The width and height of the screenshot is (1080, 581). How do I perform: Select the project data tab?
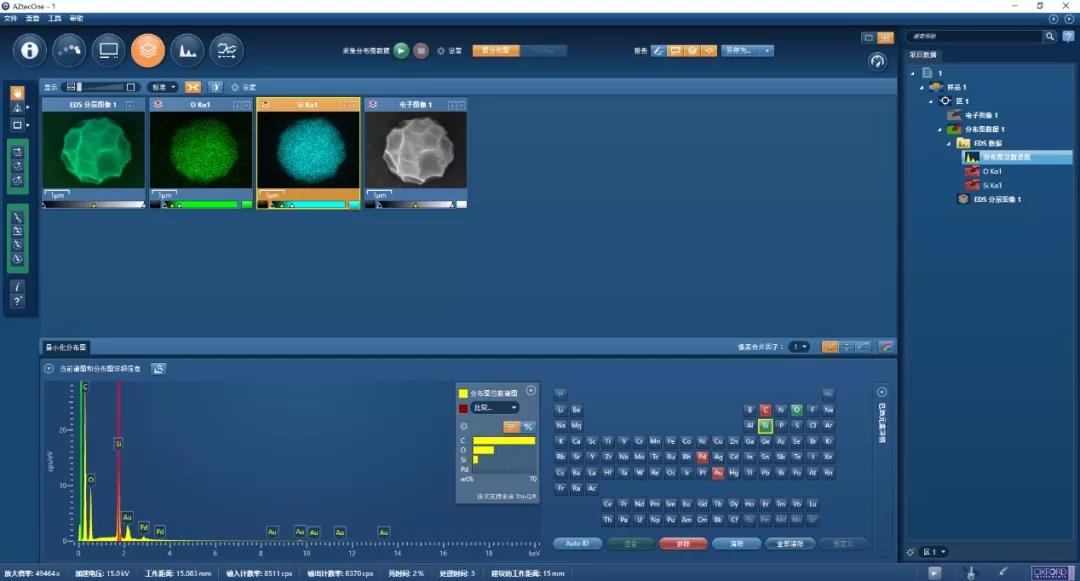[x=923, y=54]
